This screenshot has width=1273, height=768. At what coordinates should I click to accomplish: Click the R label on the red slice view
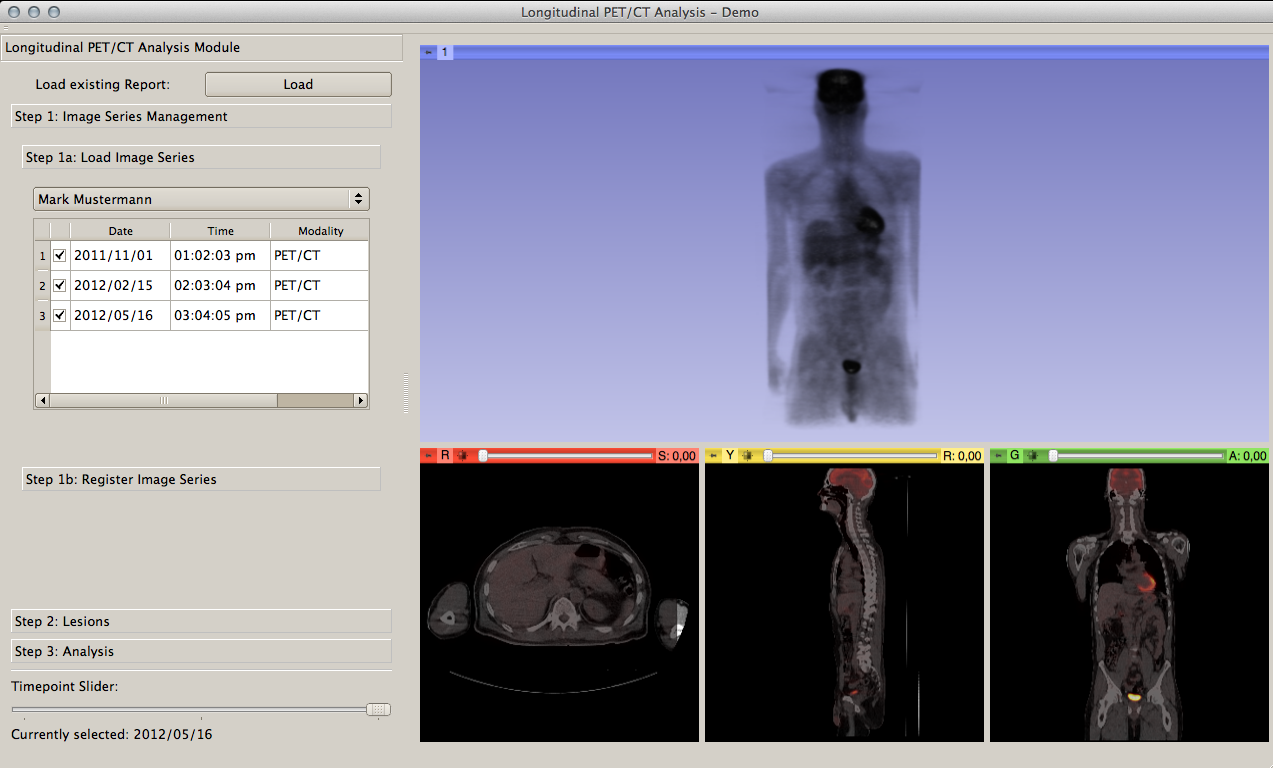click(445, 456)
